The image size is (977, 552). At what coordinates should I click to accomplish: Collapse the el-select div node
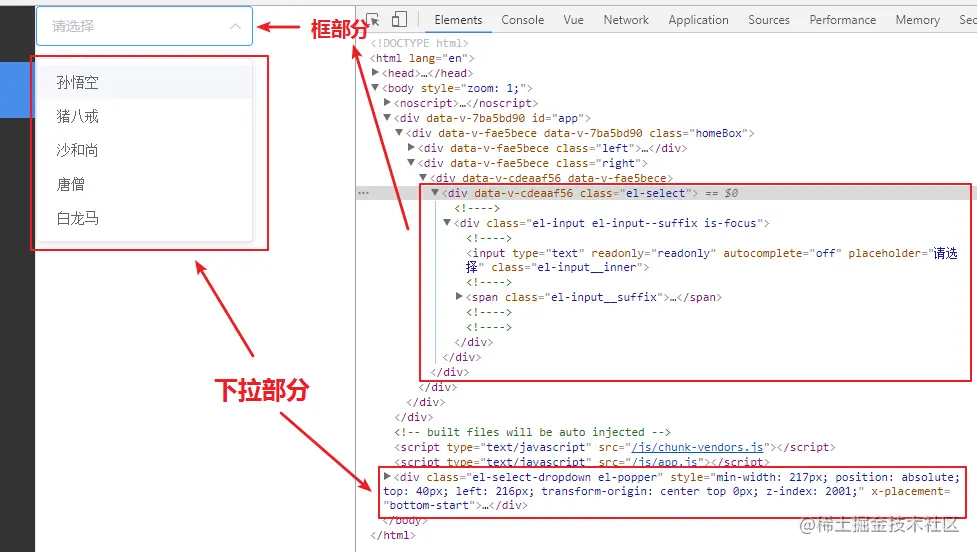(x=435, y=193)
